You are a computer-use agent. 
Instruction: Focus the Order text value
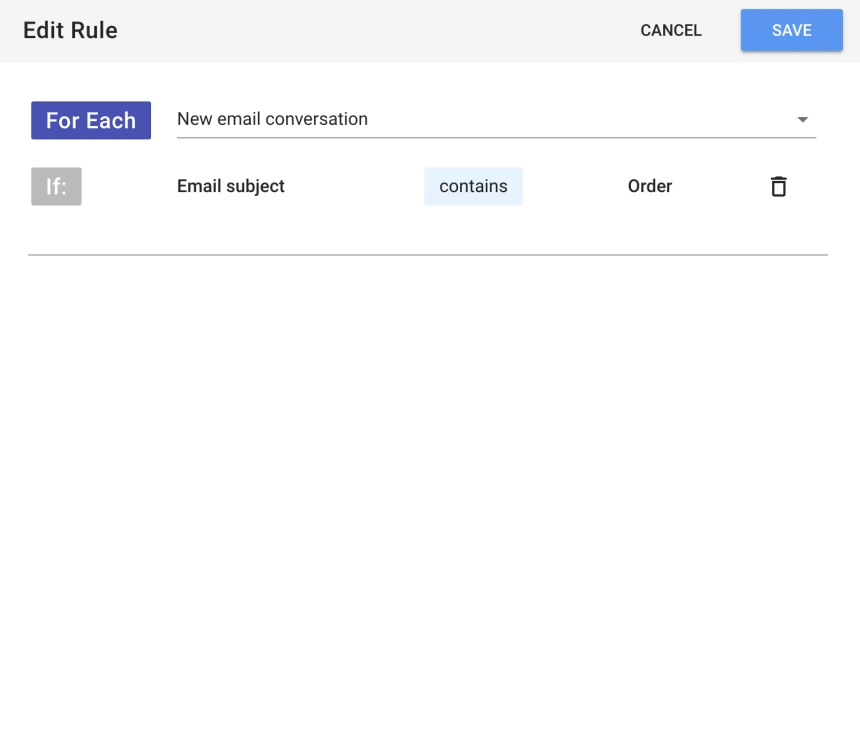(649, 187)
